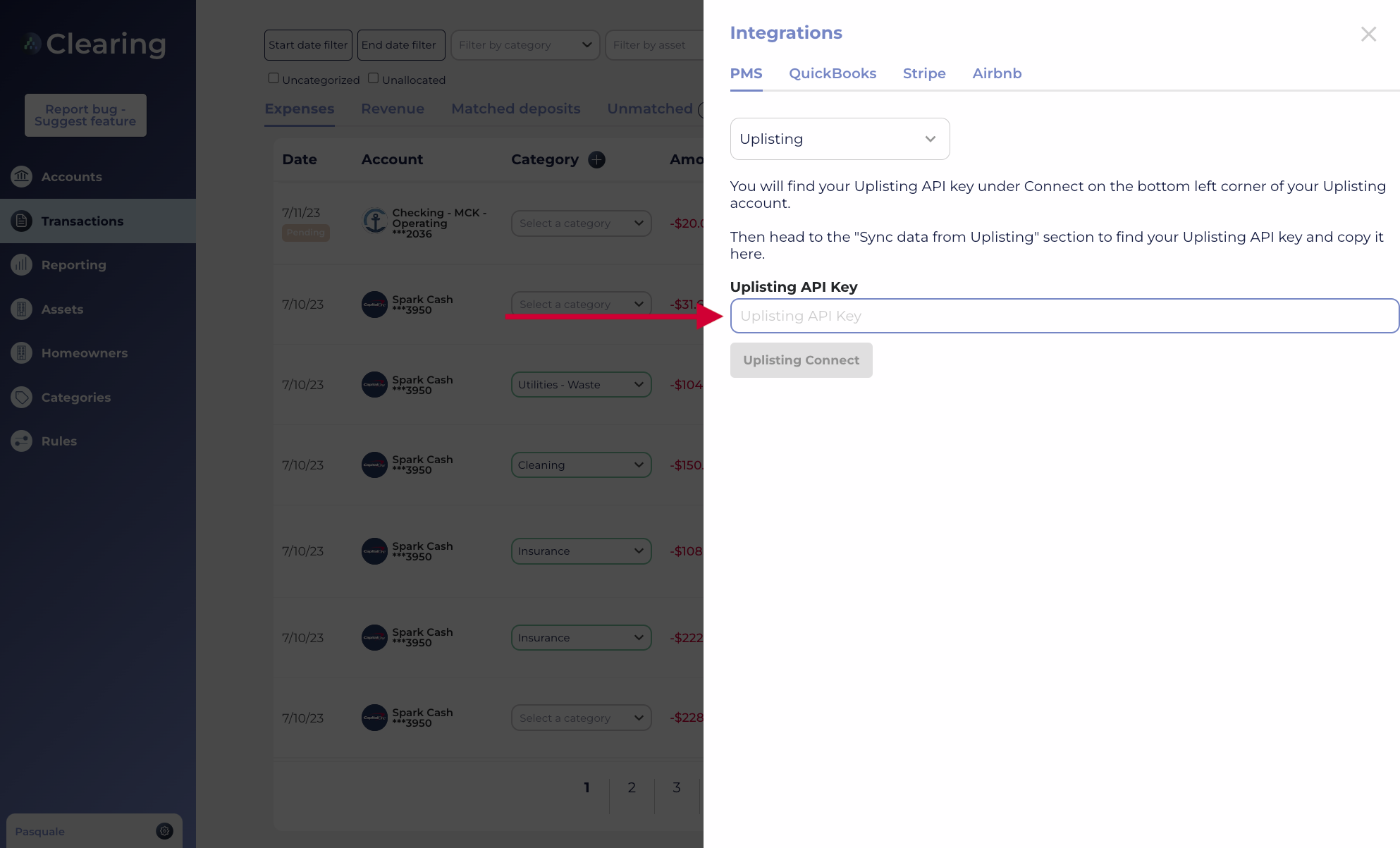The height and width of the screenshot is (848, 1400).
Task: Click the Homeowners building icon
Action: coord(22,352)
